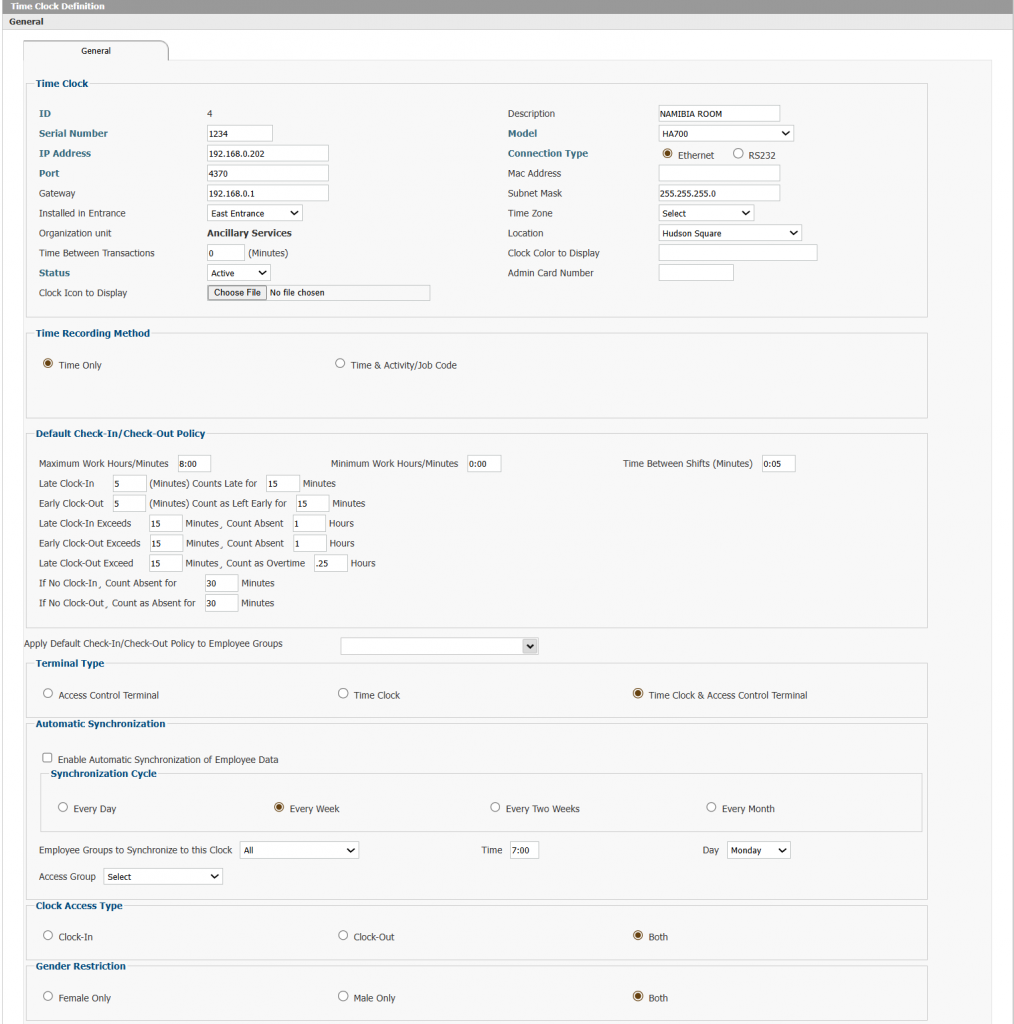The width and height of the screenshot is (1014, 1024).
Task: Choose the Time Only recording method
Action: [48, 363]
